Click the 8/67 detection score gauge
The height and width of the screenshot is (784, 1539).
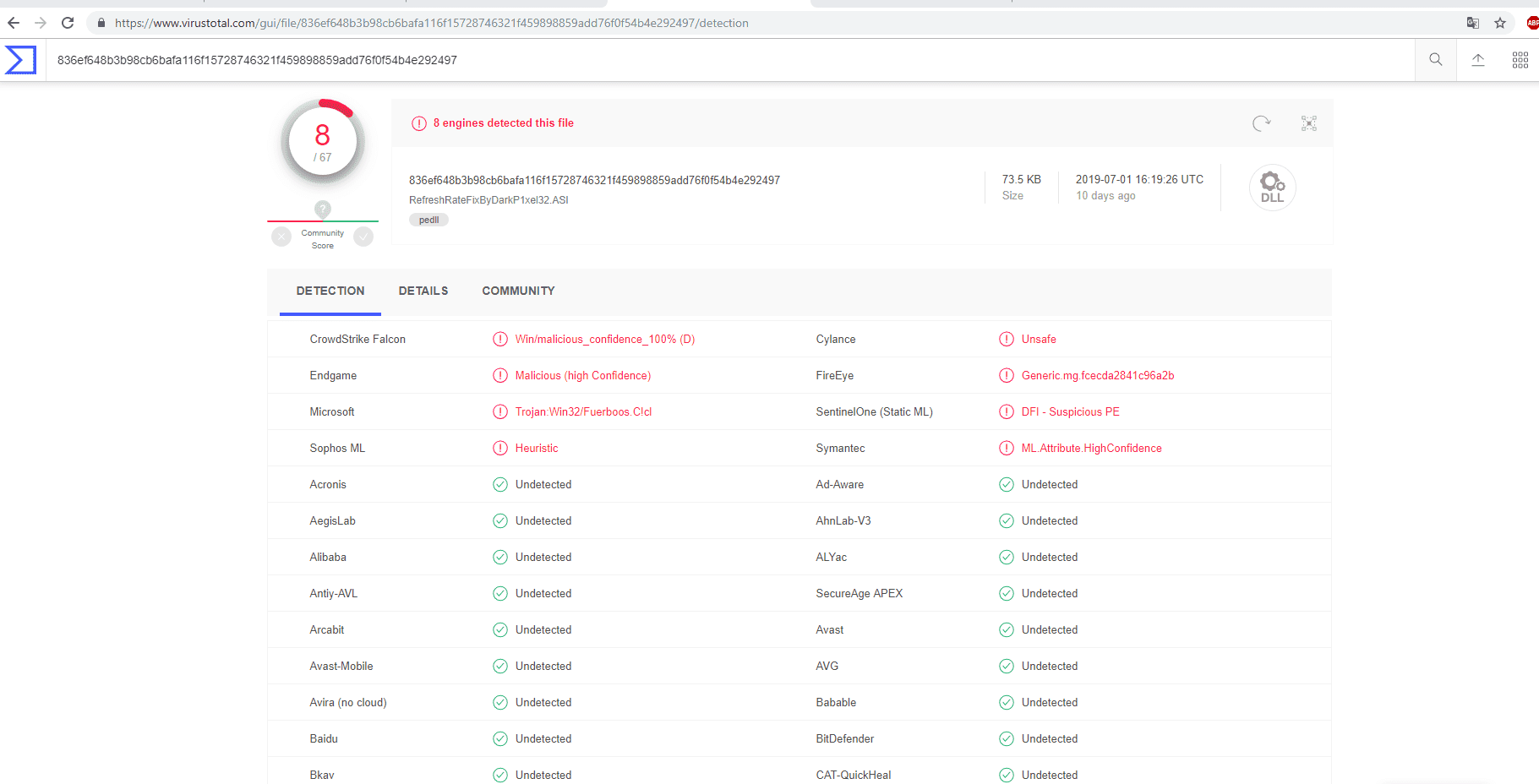pyautogui.click(x=323, y=143)
